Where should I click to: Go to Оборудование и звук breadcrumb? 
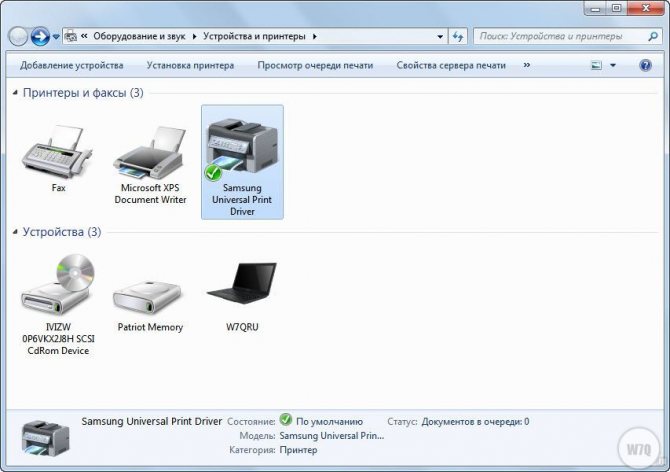(139, 36)
